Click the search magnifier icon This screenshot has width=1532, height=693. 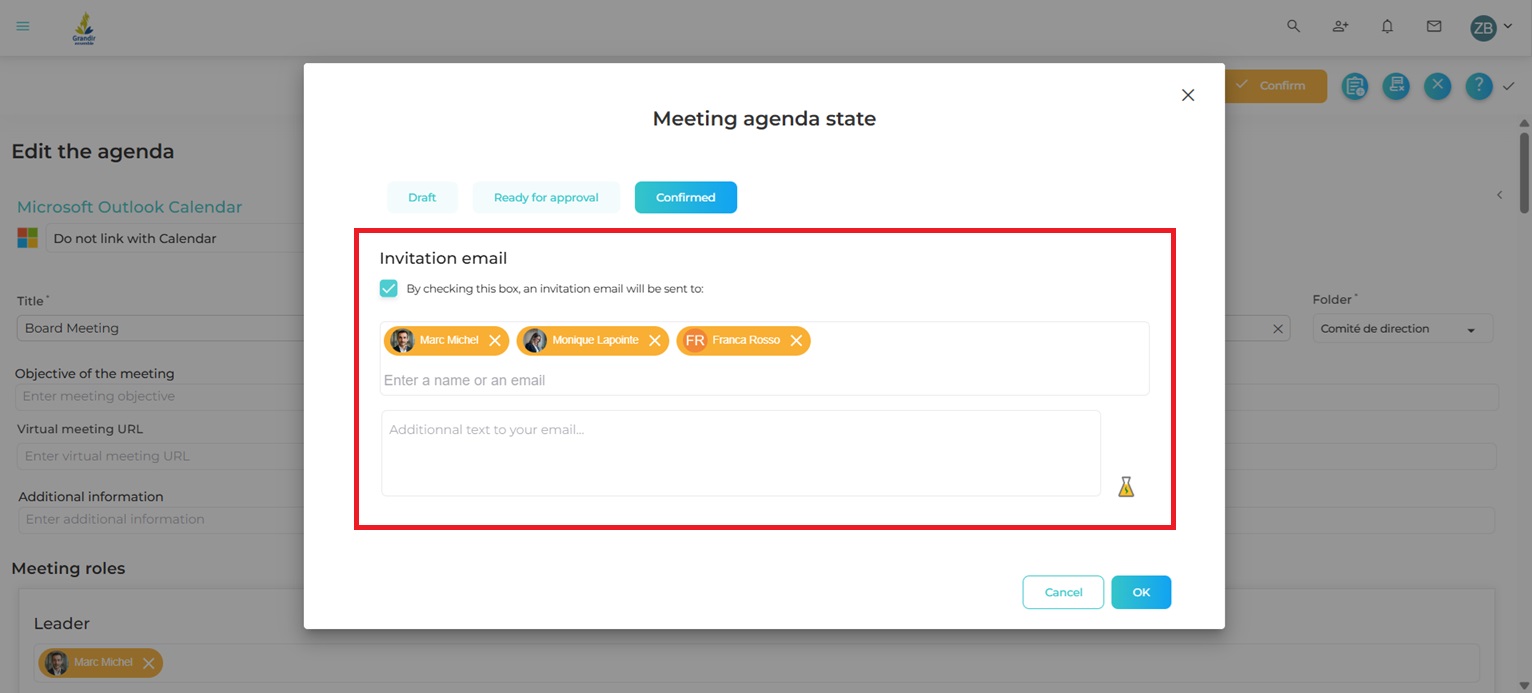tap(1293, 27)
